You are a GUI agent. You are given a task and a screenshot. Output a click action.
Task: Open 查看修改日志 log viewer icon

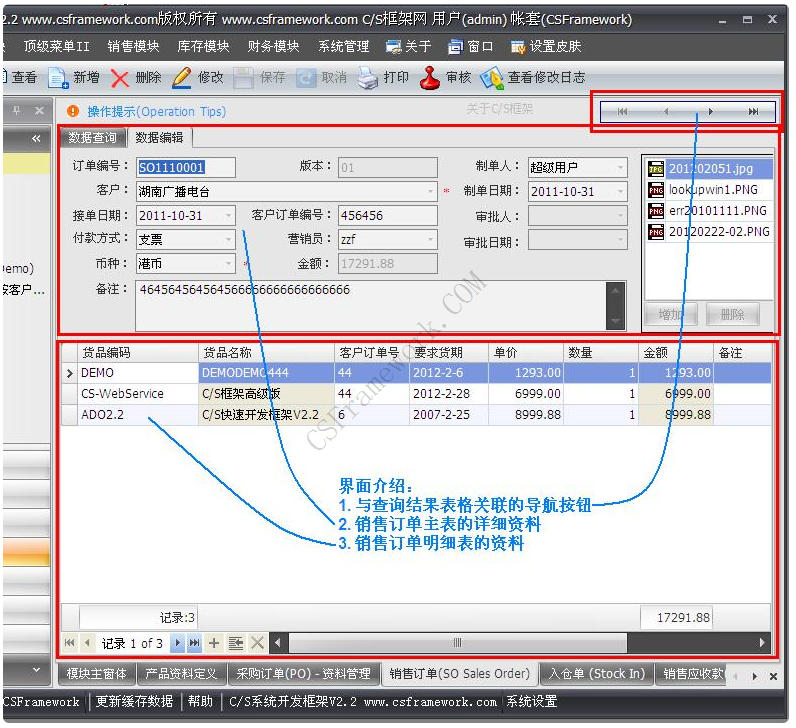491,78
